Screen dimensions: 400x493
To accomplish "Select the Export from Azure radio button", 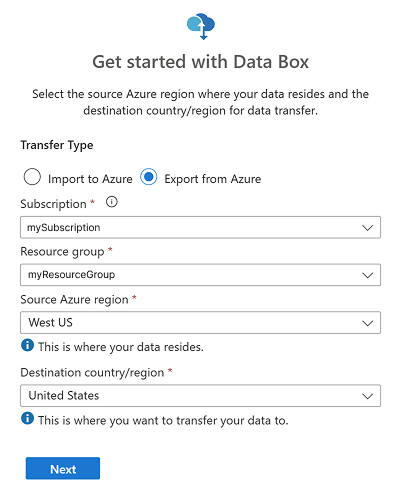I will (x=148, y=177).
